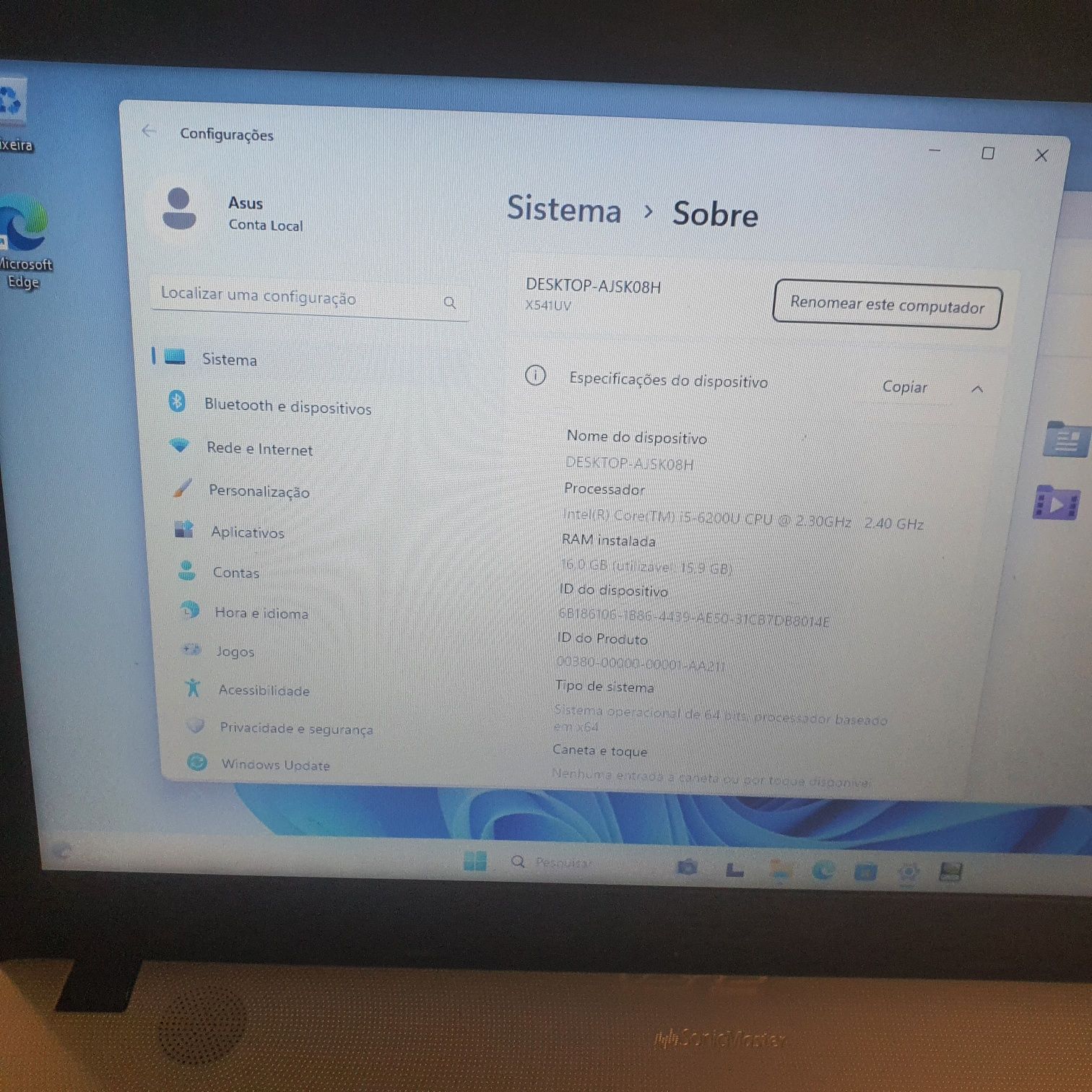Open File Explorer from the taskbar

(780, 870)
